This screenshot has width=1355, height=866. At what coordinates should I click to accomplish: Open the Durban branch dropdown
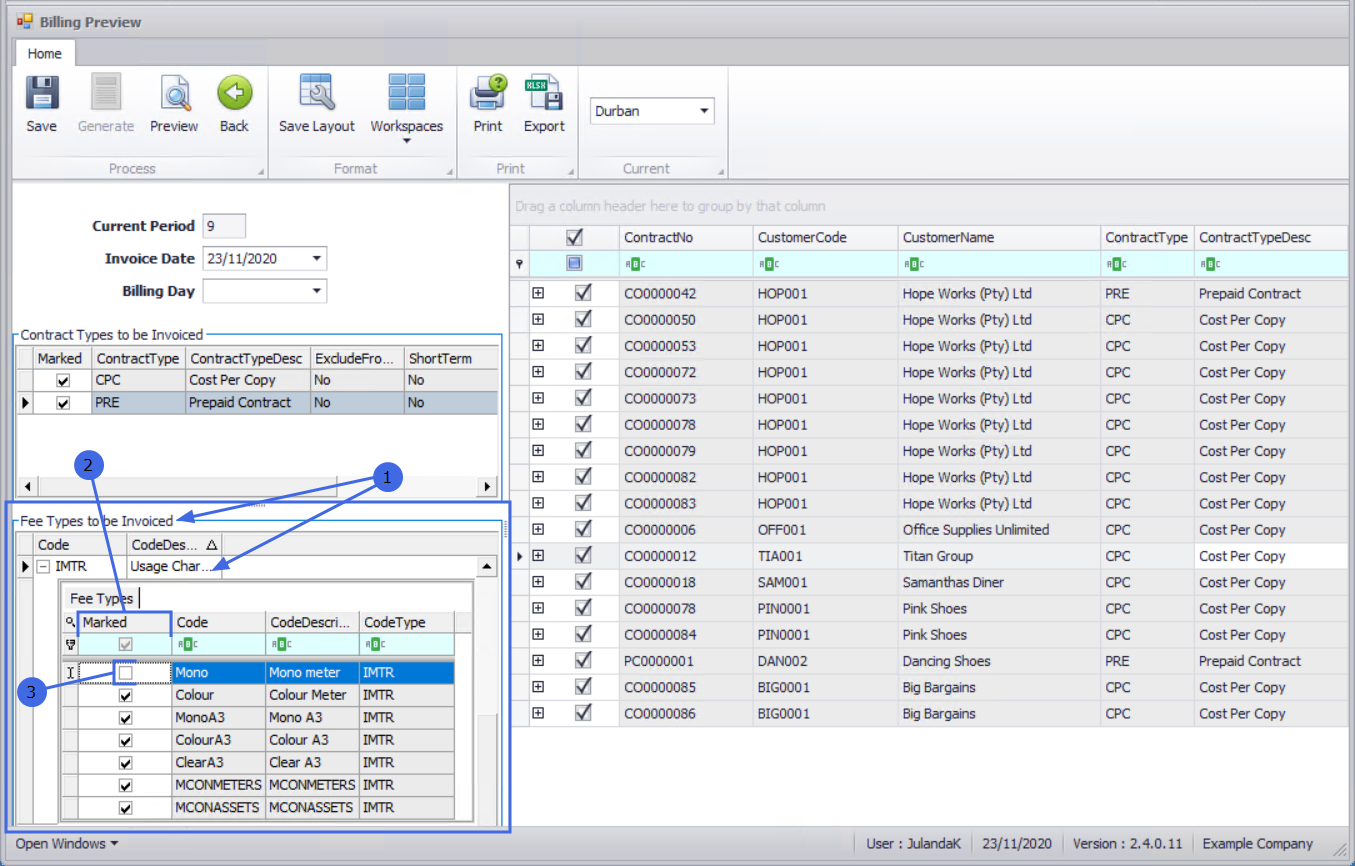704,111
